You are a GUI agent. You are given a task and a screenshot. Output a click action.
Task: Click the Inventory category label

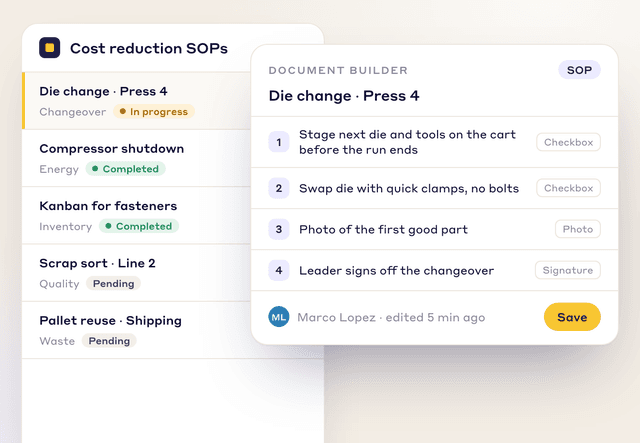click(66, 226)
